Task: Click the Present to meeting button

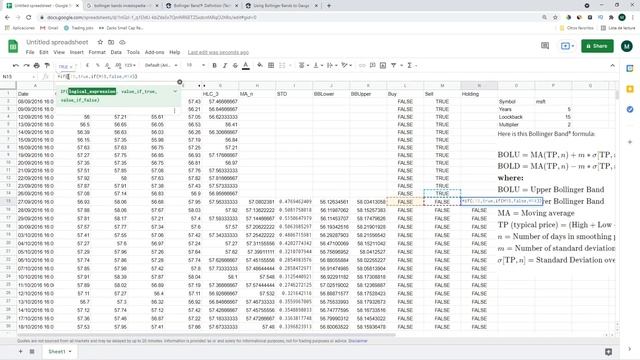Action: [567, 46]
